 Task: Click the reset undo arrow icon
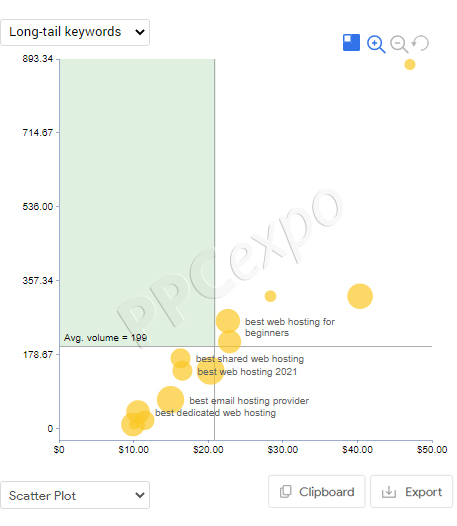pyautogui.click(x=420, y=43)
